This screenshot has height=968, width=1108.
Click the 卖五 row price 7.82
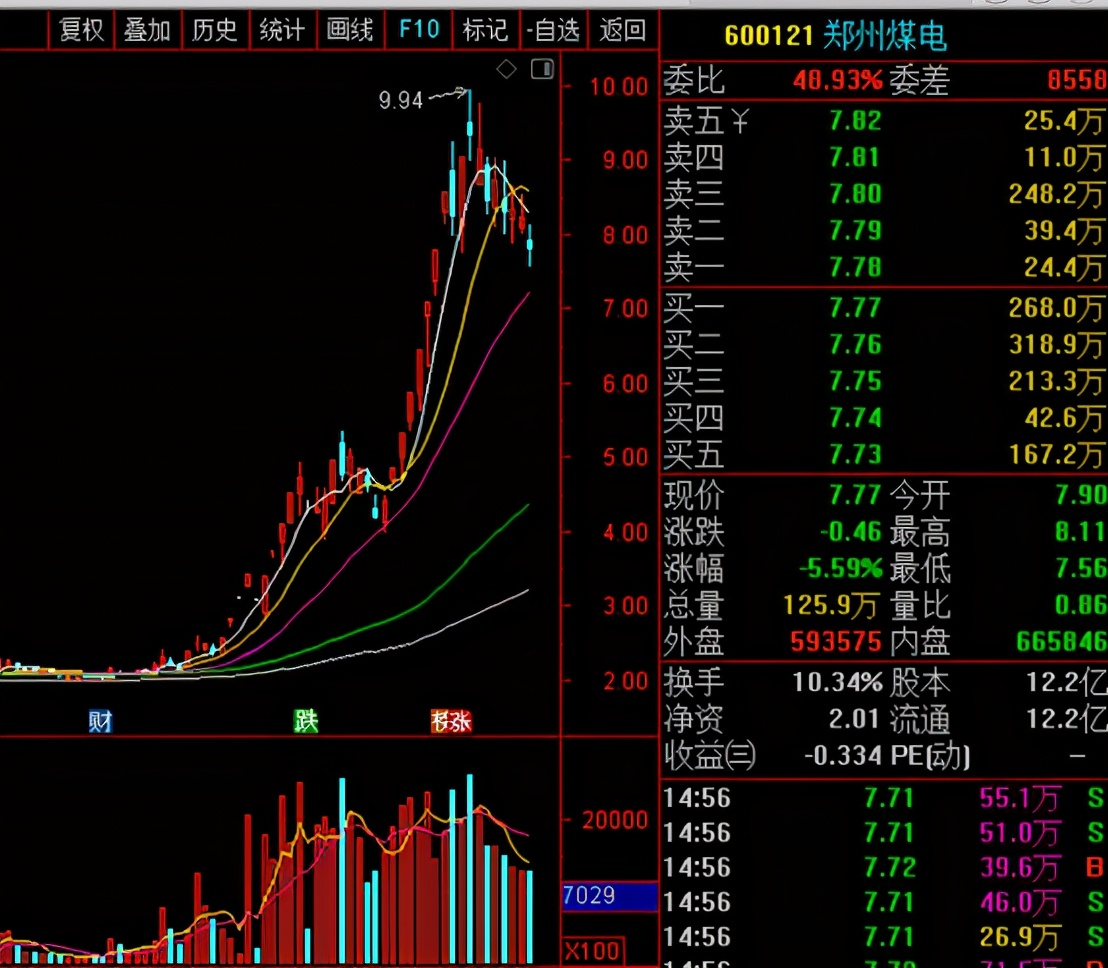coord(855,121)
